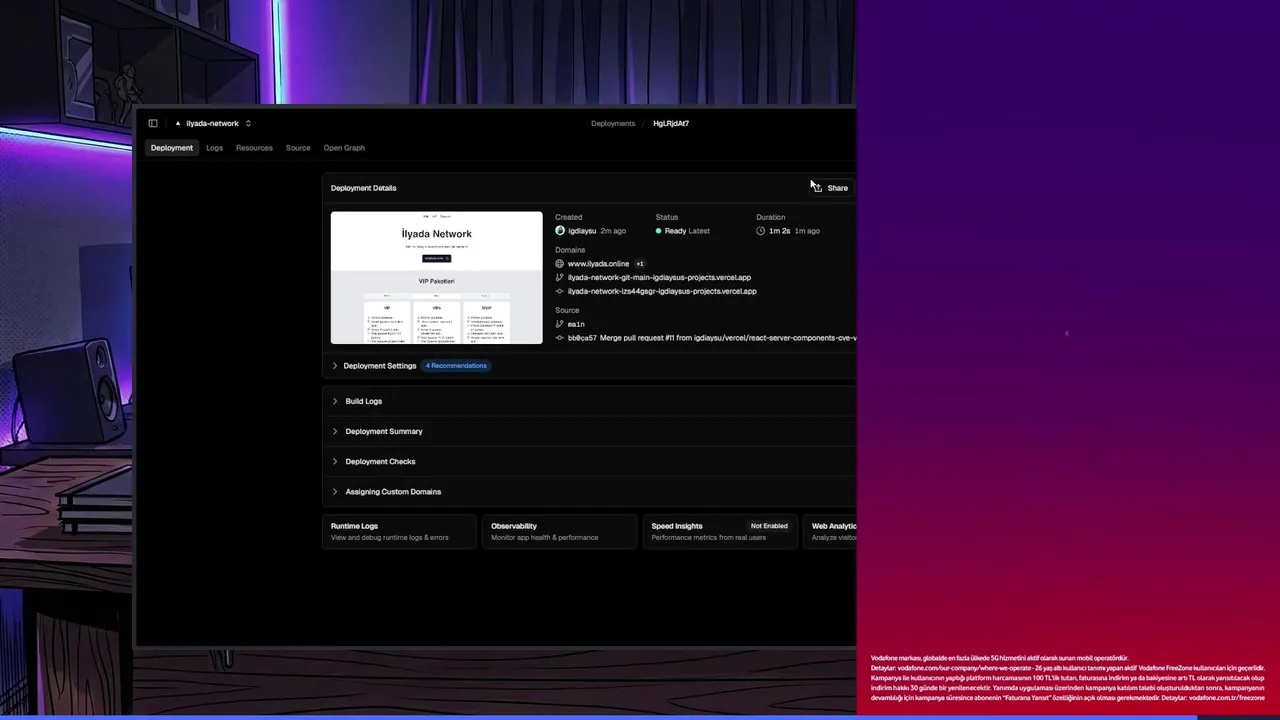1280x720 pixels.
Task: Click the Vercel triangle logo
Action: 178,123
